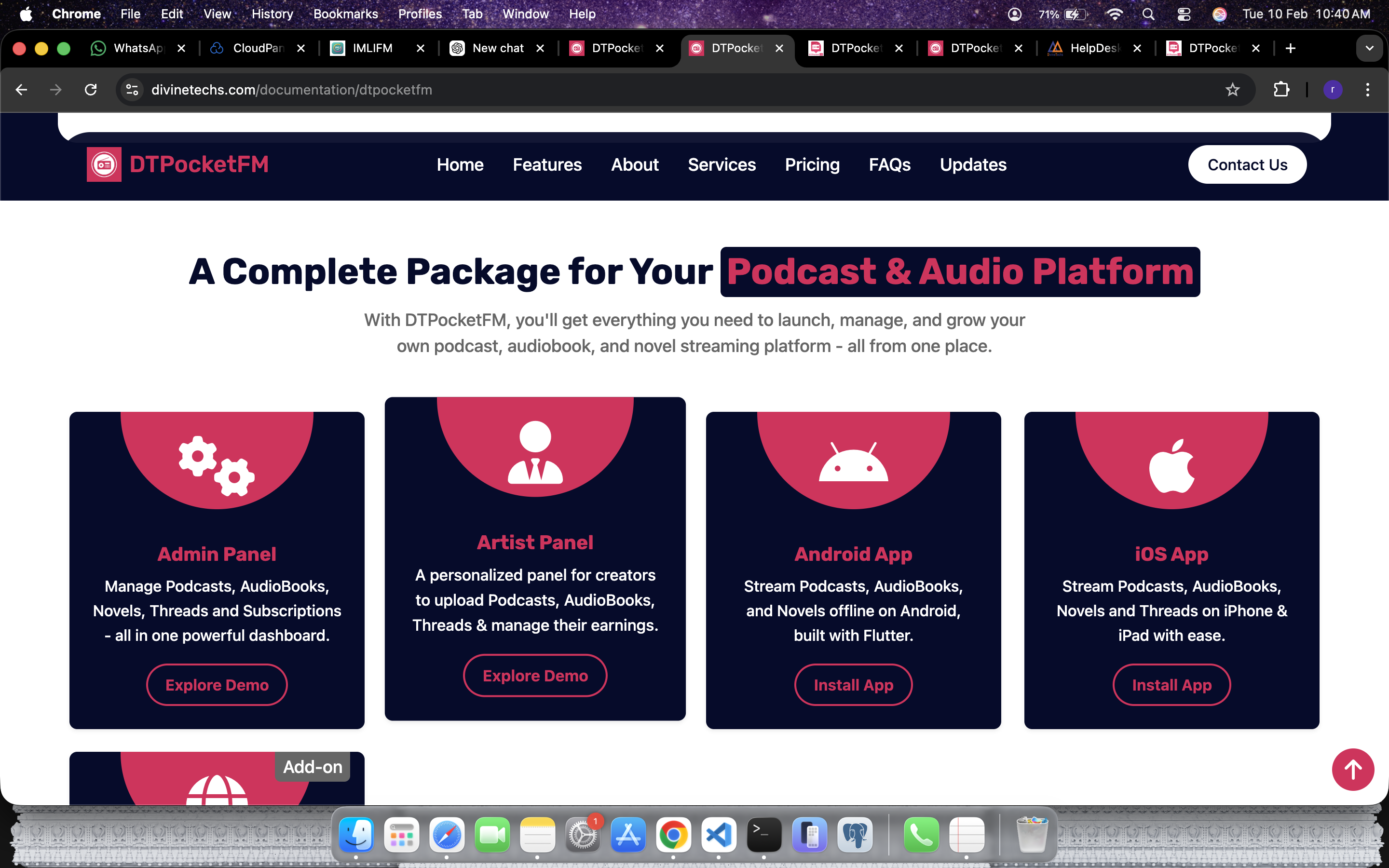Click the Apple logo on iOS App card
The width and height of the screenshot is (1389, 868).
point(1171,466)
